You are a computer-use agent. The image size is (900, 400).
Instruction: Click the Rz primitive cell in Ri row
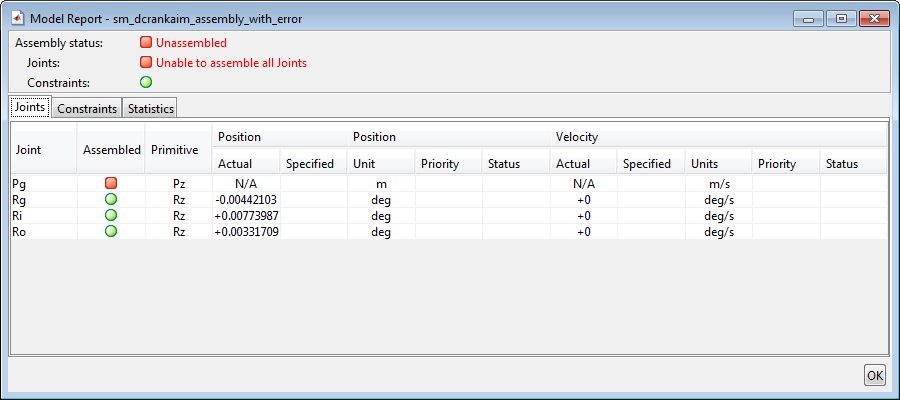179,216
